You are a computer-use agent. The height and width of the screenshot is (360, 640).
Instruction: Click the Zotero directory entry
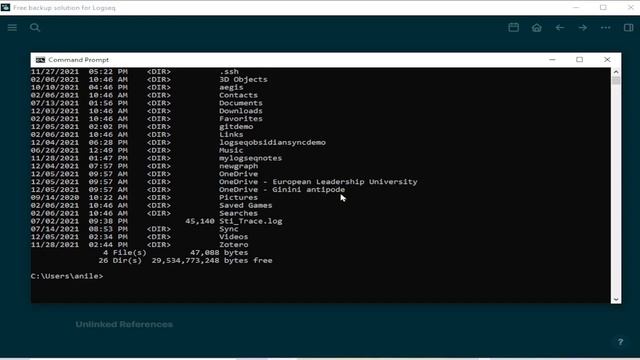[233, 245]
